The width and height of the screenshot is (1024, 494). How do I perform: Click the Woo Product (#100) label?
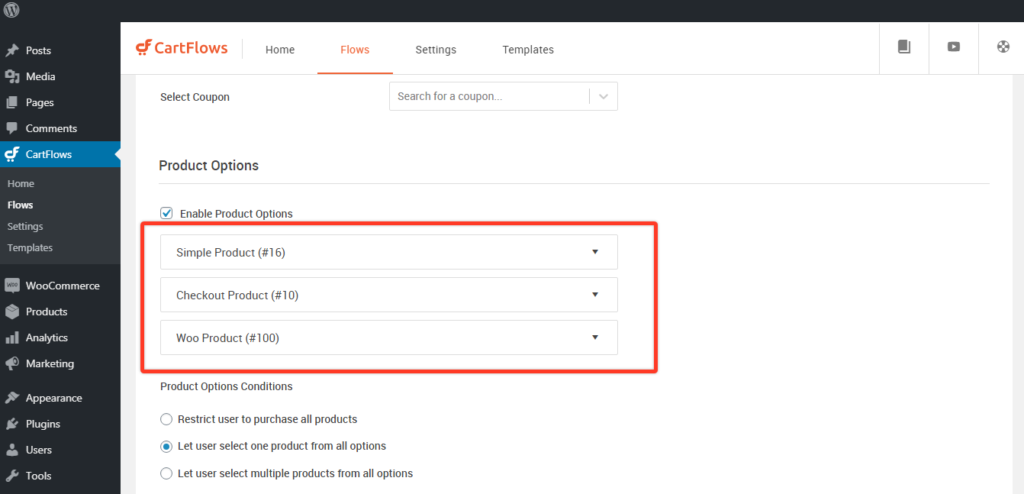pos(228,338)
